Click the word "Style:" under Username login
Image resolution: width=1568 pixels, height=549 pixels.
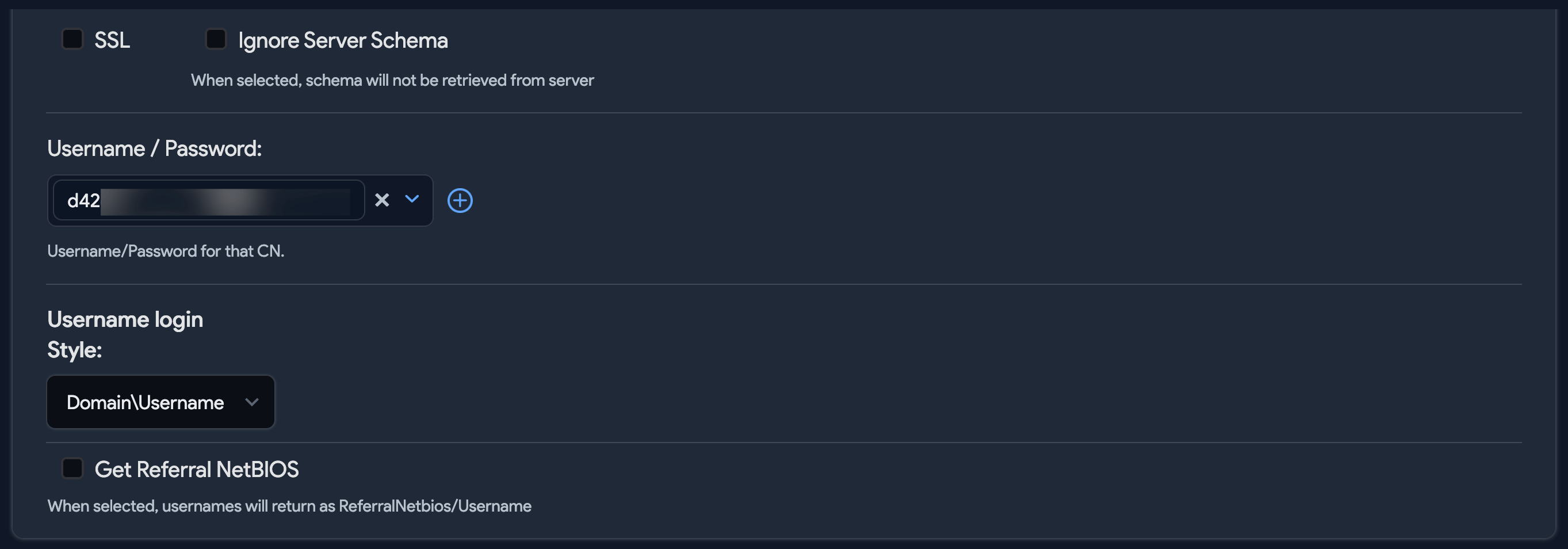[74, 350]
